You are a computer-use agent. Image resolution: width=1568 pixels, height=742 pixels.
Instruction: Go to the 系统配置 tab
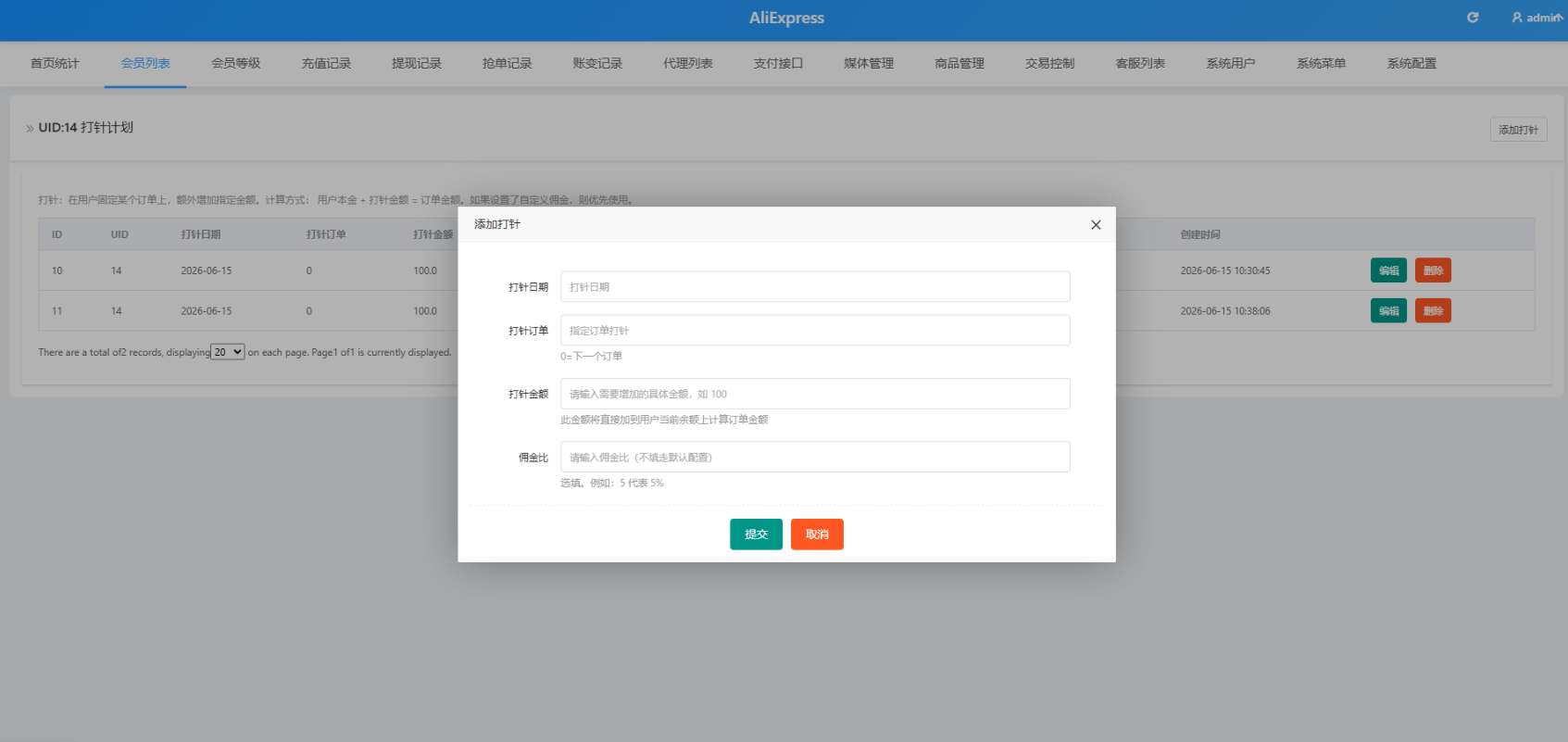pyautogui.click(x=1411, y=64)
